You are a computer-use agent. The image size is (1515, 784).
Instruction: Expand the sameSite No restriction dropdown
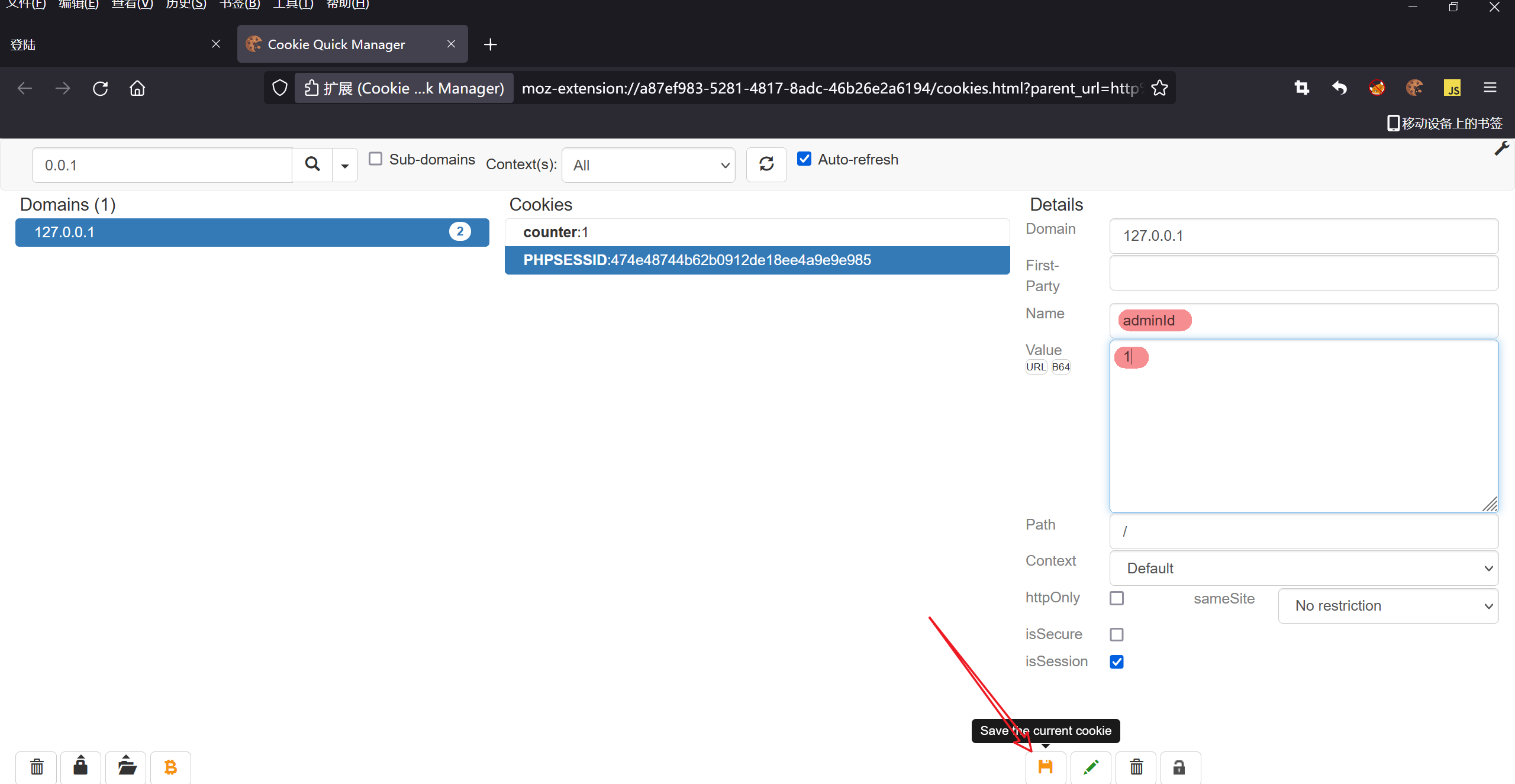(1388, 605)
